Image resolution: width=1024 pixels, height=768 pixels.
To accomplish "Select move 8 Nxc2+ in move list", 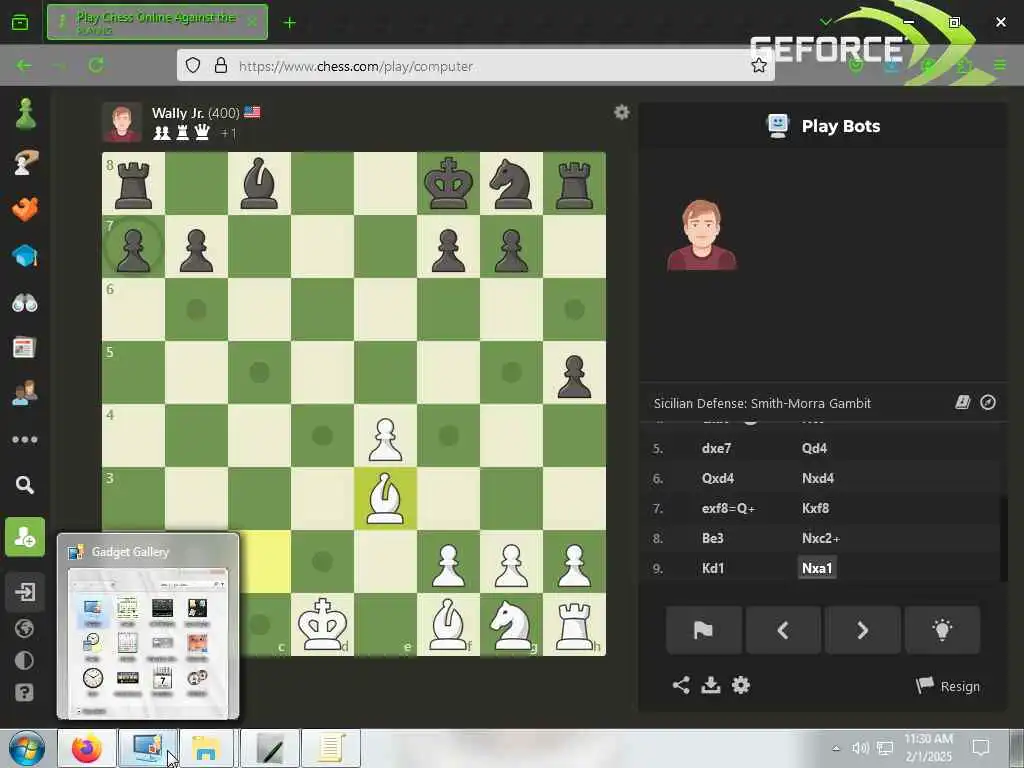I will click(x=820, y=538).
